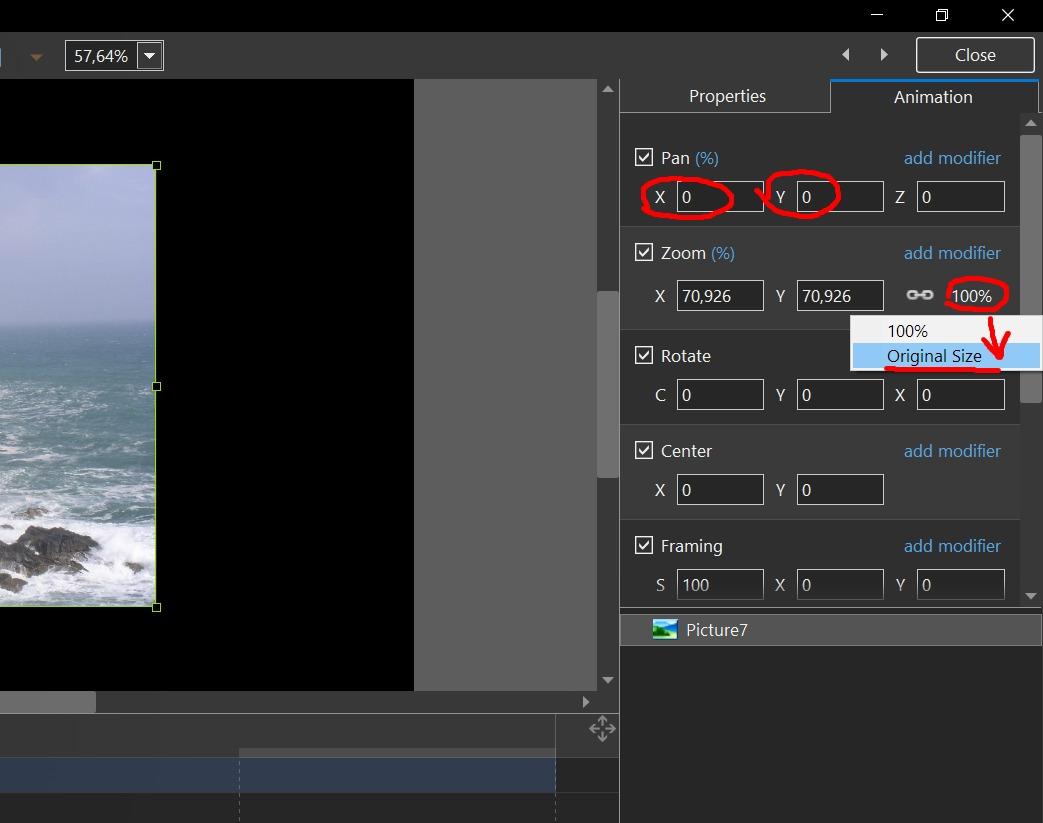Open the 100% zoom preset dropdown
Screen dimensions: 1043x823
tap(971, 296)
